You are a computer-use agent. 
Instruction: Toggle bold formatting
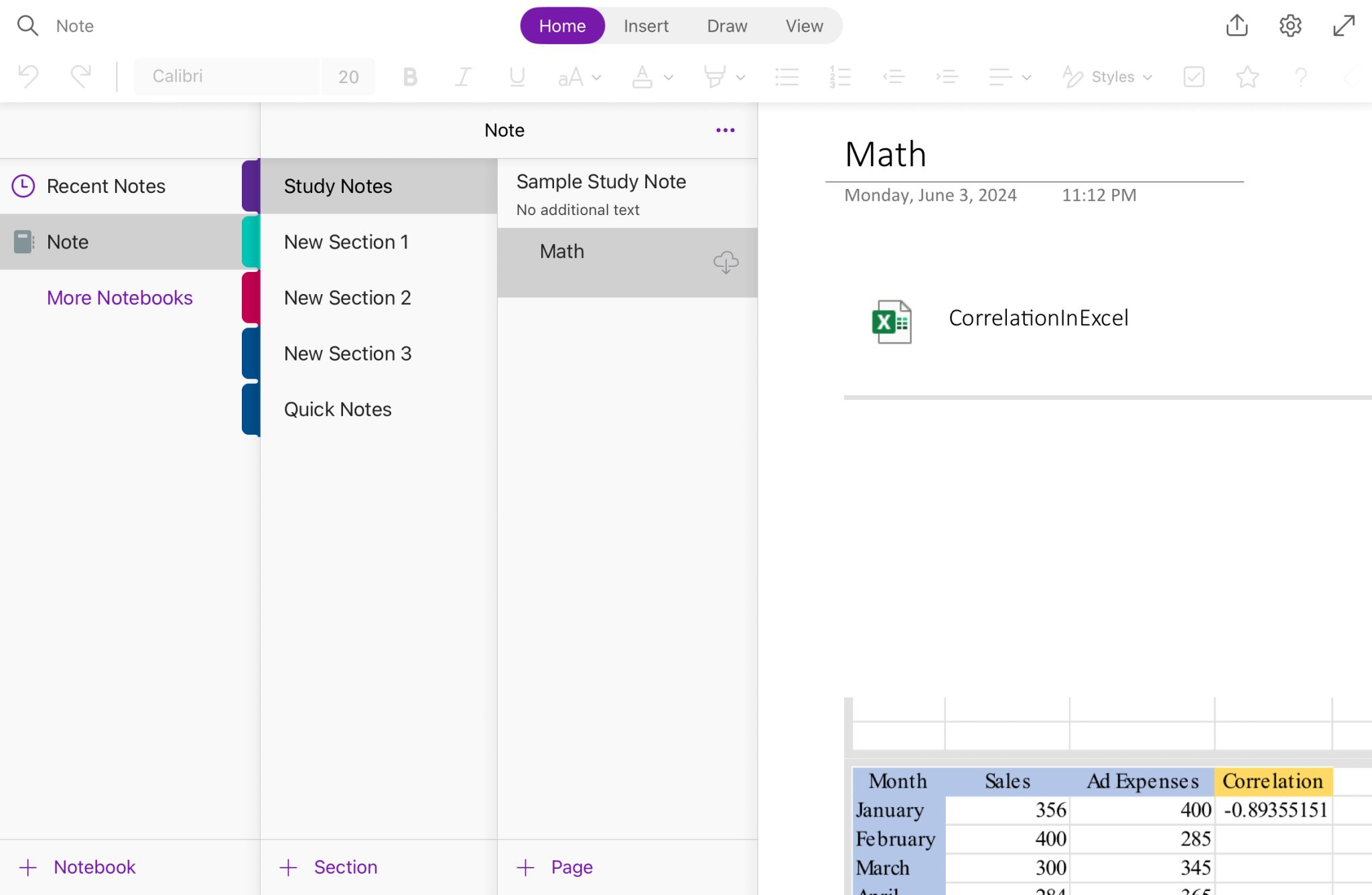(409, 76)
